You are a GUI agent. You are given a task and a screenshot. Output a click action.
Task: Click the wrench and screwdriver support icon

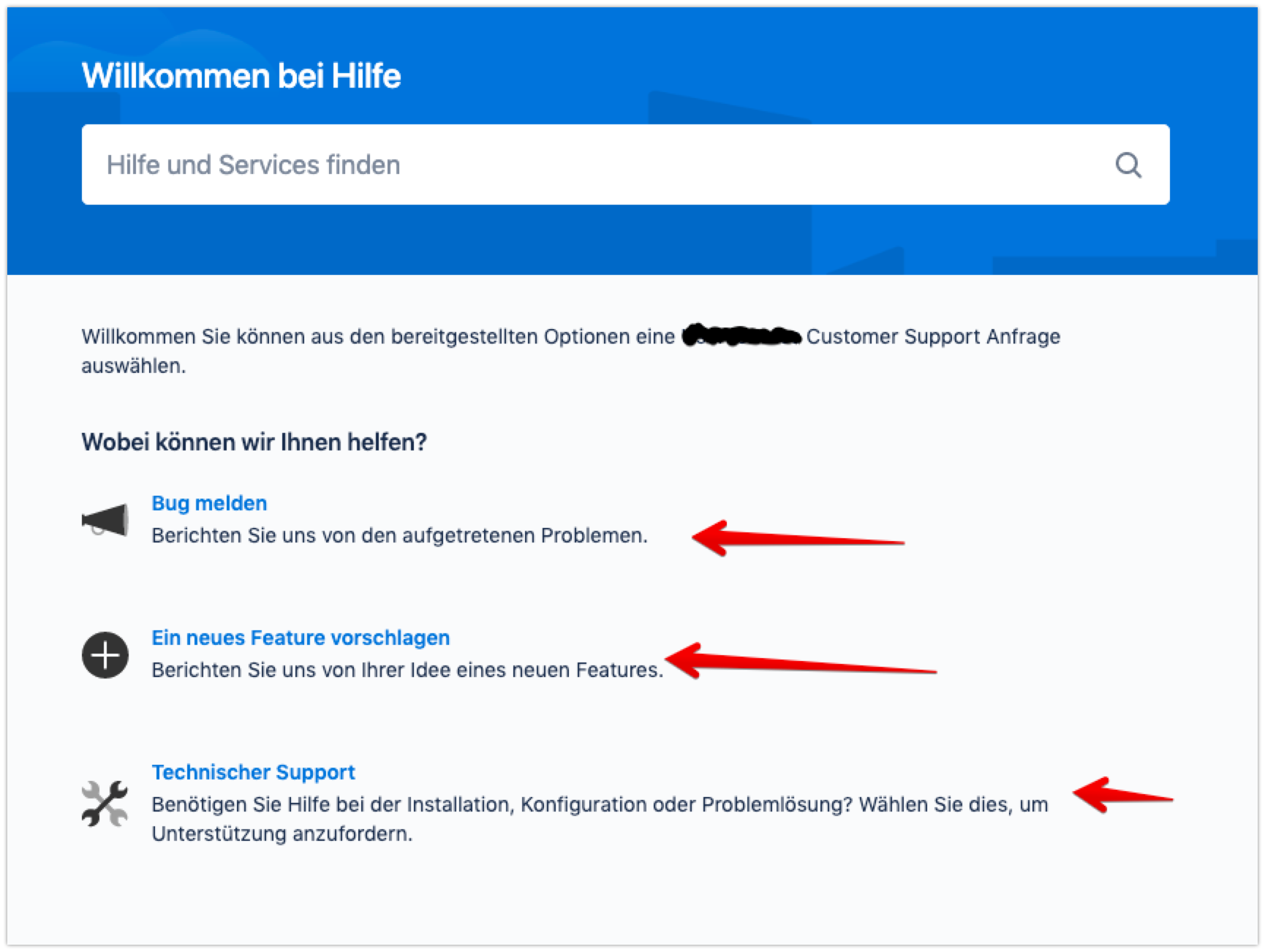click(105, 804)
